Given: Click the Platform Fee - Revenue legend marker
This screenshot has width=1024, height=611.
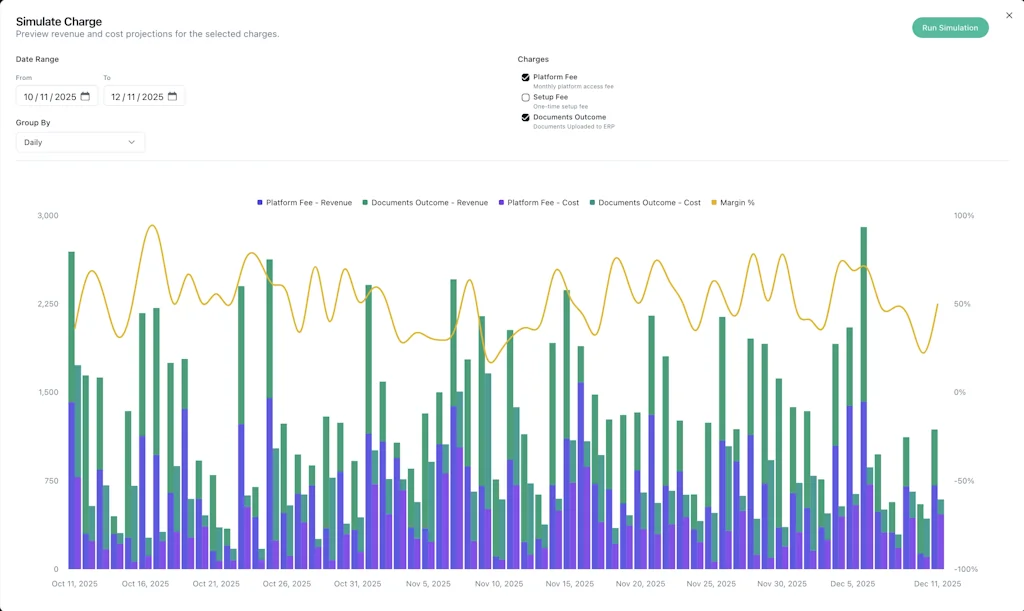Looking at the screenshot, I should 260,203.
